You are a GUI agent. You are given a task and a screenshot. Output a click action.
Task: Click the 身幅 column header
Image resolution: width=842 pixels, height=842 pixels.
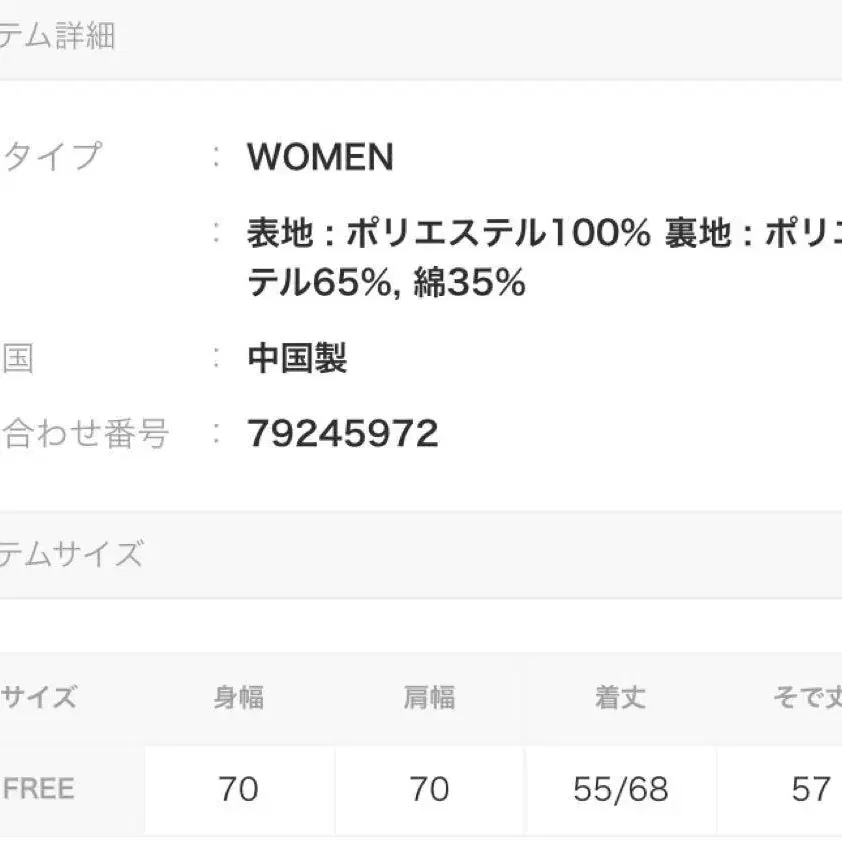pos(239,698)
